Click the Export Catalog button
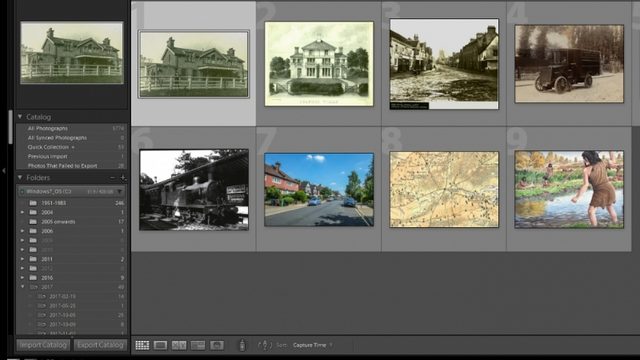Image resolution: width=640 pixels, height=360 pixels. pos(100,345)
